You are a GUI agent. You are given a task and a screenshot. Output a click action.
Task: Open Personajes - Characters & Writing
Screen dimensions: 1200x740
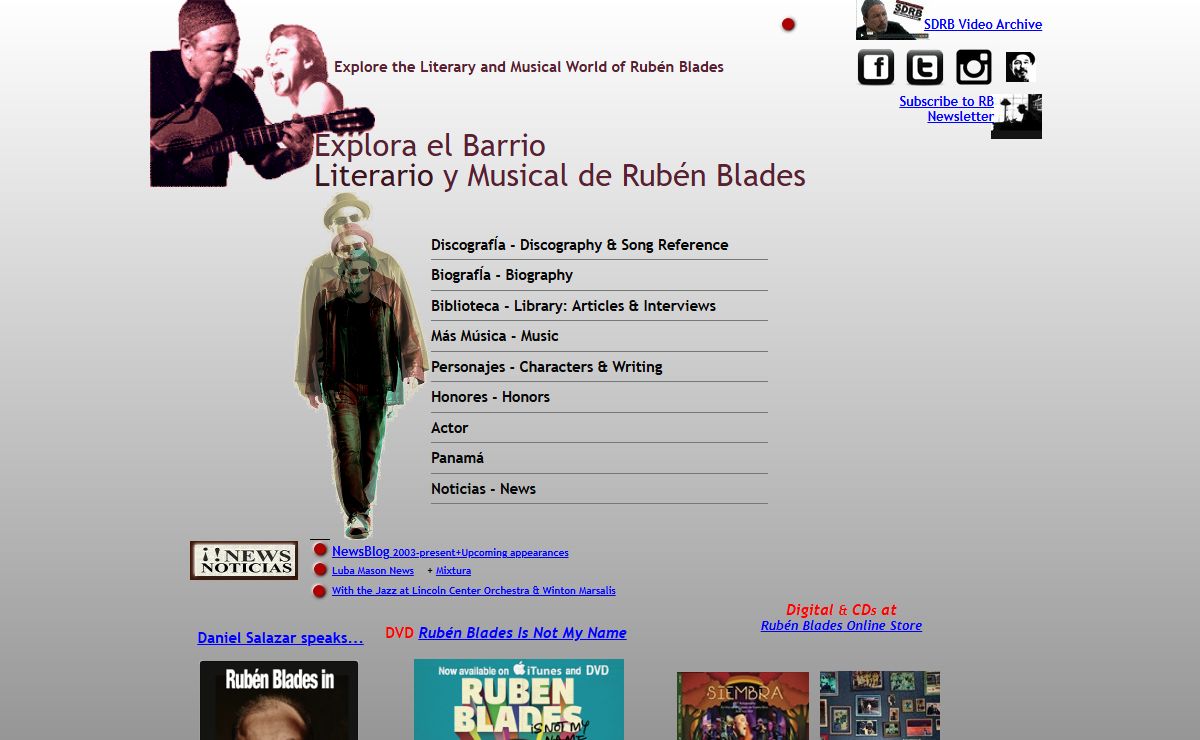pos(599,367)
